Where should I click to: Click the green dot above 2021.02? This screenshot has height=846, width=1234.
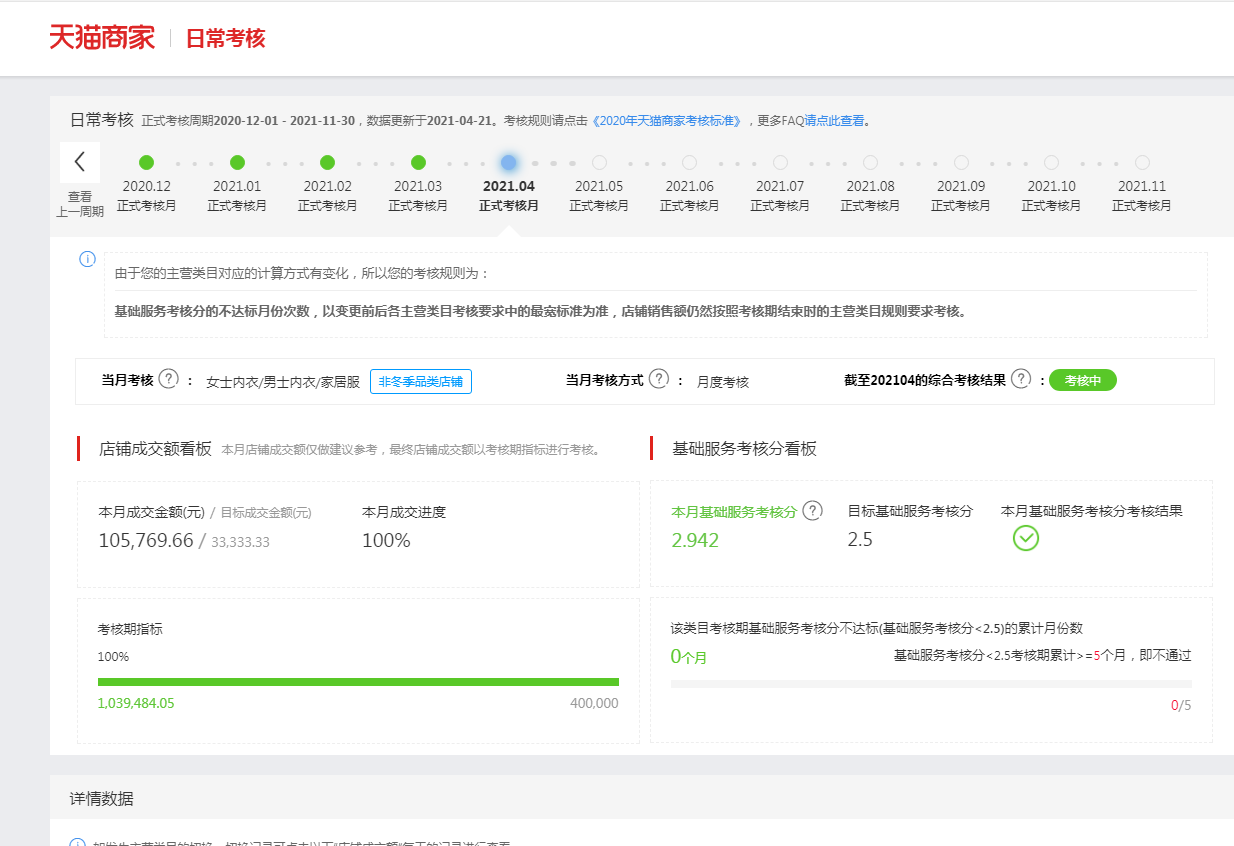click(x=327, y=162)
